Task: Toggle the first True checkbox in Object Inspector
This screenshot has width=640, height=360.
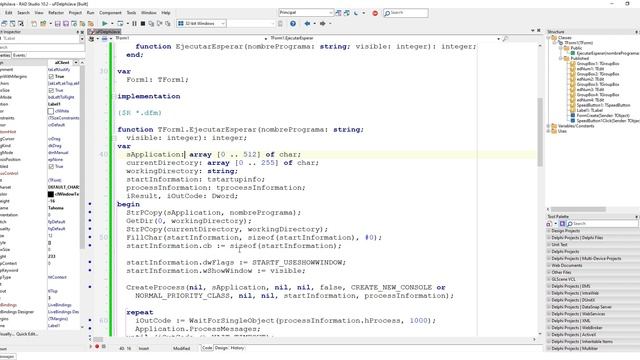Action: [x=51, y=77]
